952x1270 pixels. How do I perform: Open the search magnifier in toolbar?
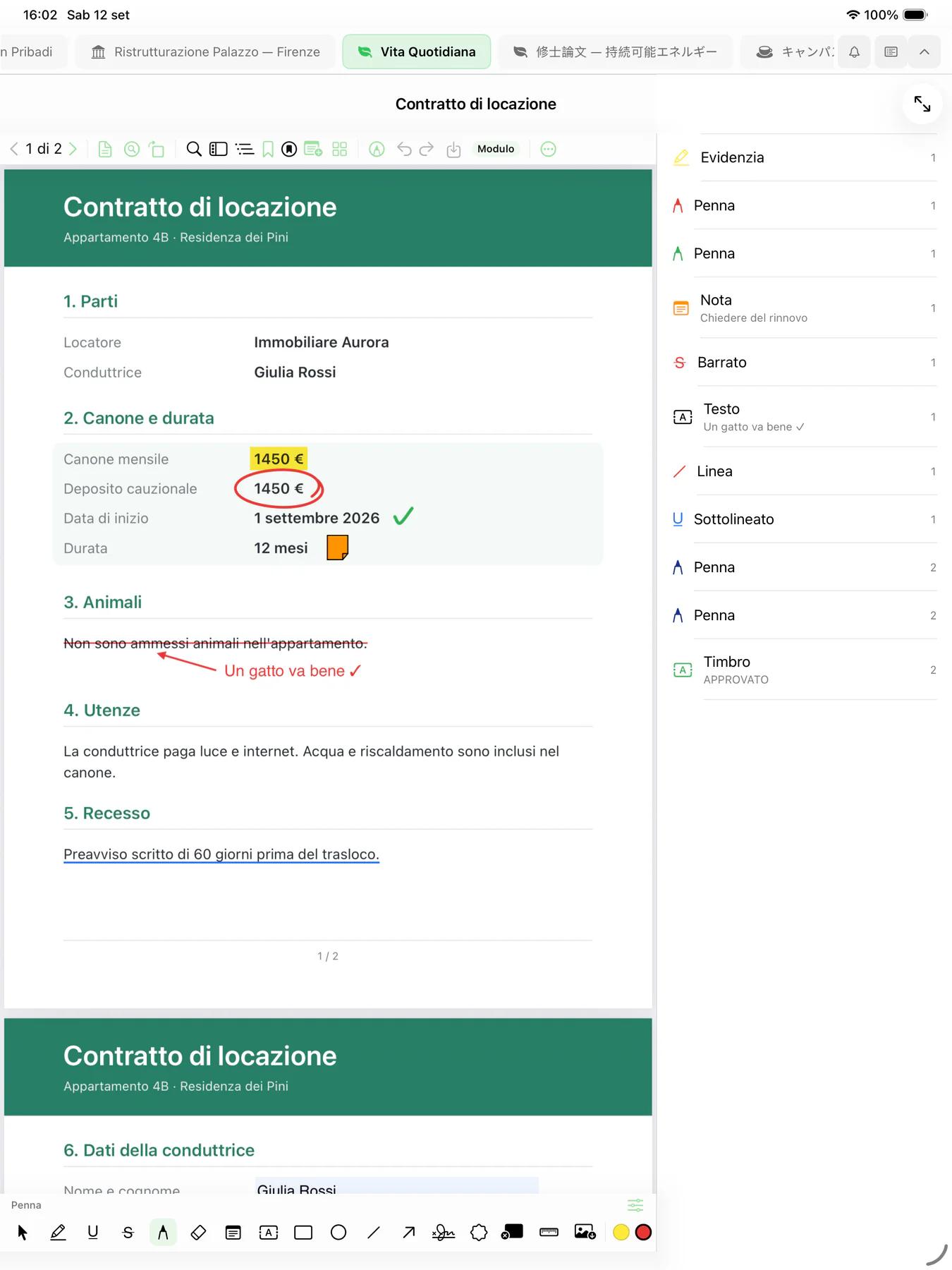[194, 149]
